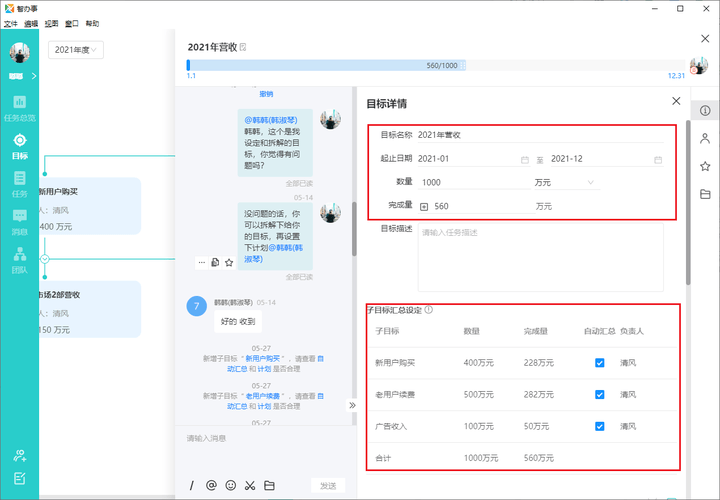Click the emoji icon in chat toolbar
The height and width of the screenshot is (500, 720).
(x=230, y=485)
